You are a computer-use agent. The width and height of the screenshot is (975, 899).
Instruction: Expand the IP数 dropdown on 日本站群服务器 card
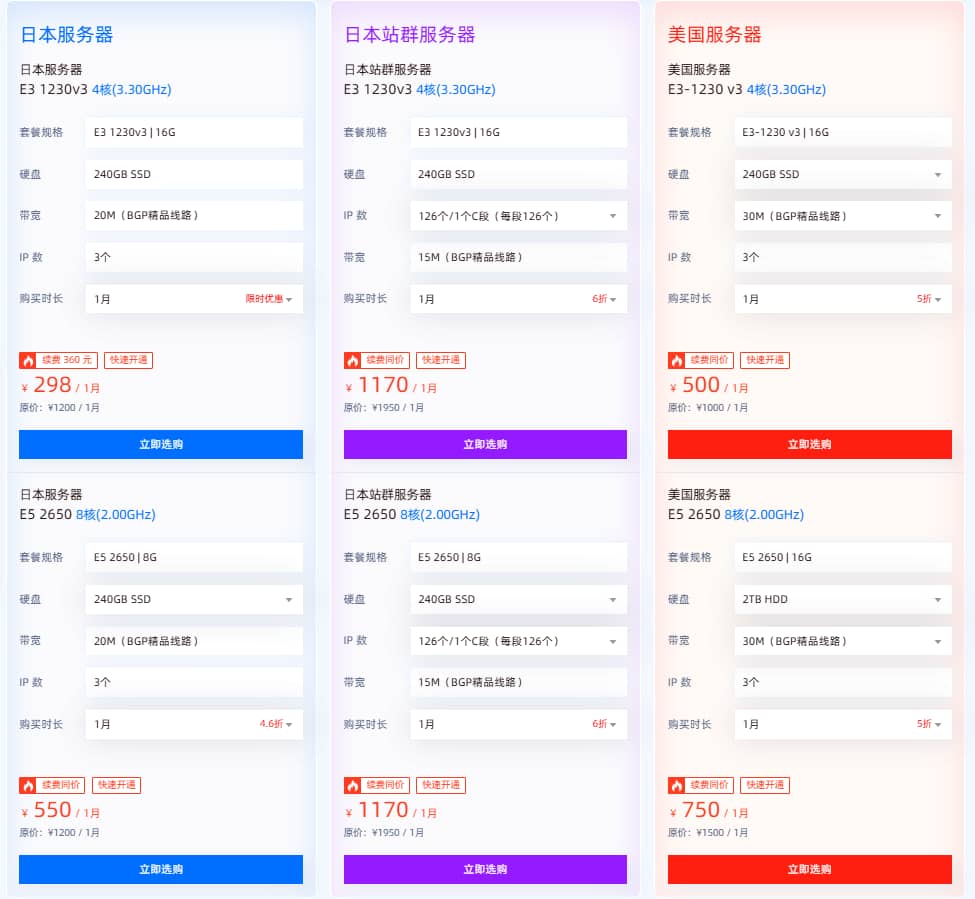[518, 215]
